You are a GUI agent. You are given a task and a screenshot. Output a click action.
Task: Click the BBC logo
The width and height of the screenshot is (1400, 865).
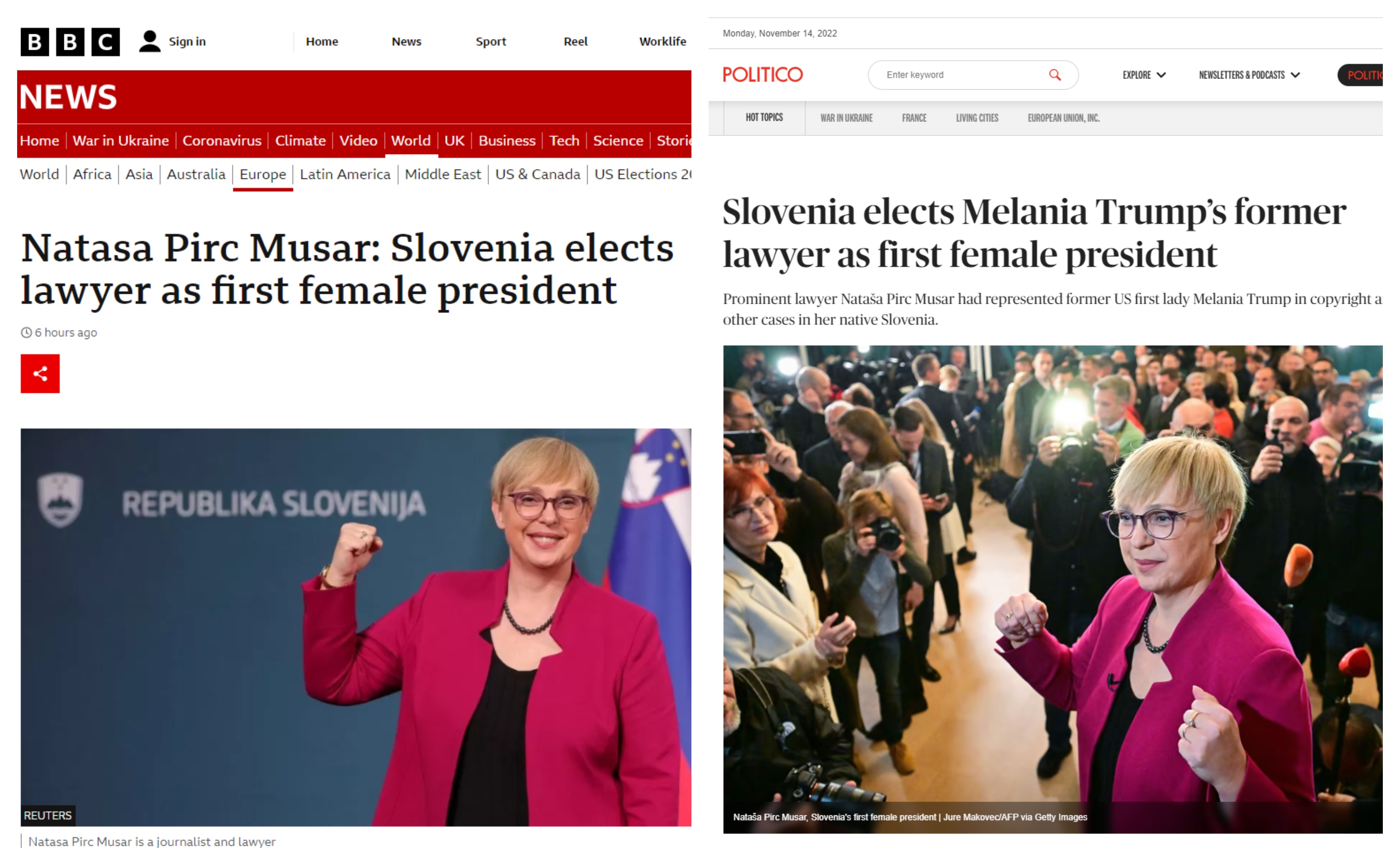(x=69, y=41)
